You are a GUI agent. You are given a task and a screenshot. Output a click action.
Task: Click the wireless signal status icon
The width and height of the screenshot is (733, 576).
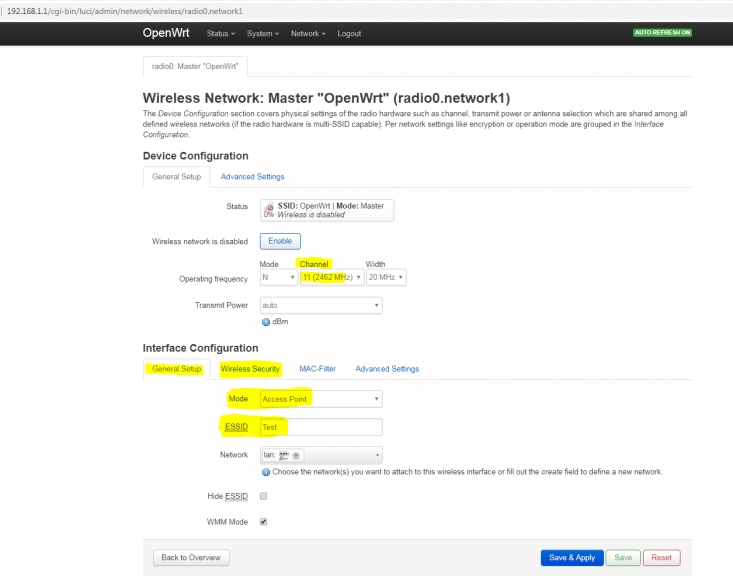[x=269, y=207]
